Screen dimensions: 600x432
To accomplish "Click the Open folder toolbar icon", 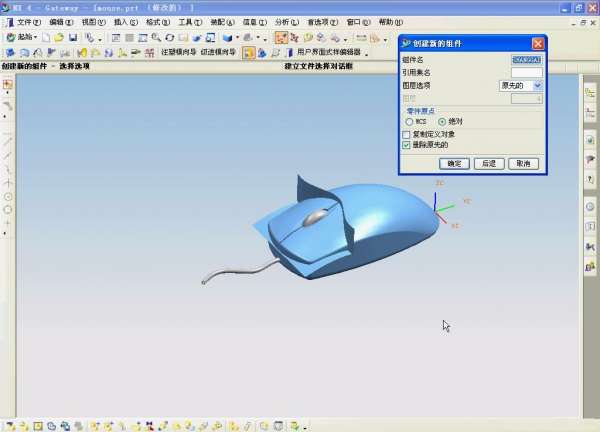I will 60,38.
